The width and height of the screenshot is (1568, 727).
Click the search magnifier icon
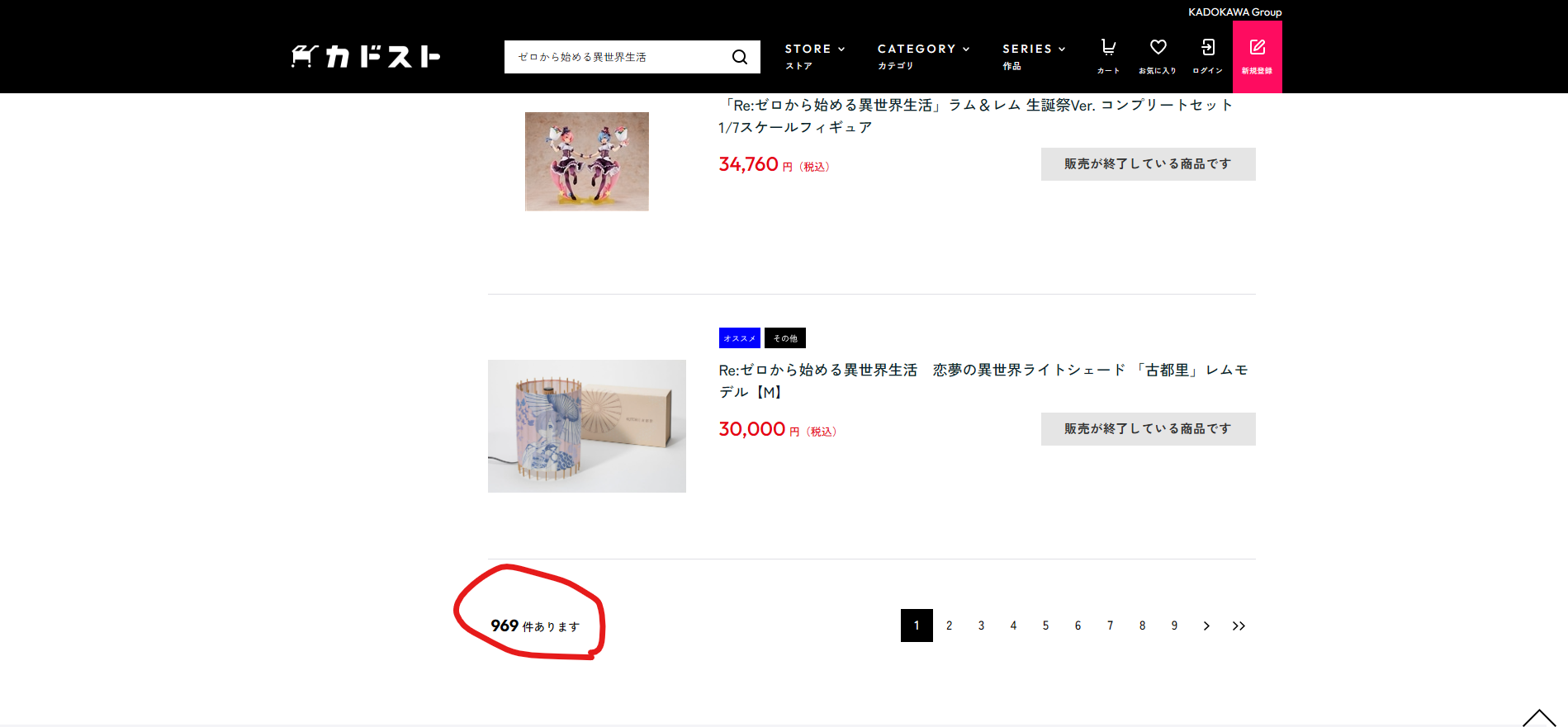[x=739, y=57]
